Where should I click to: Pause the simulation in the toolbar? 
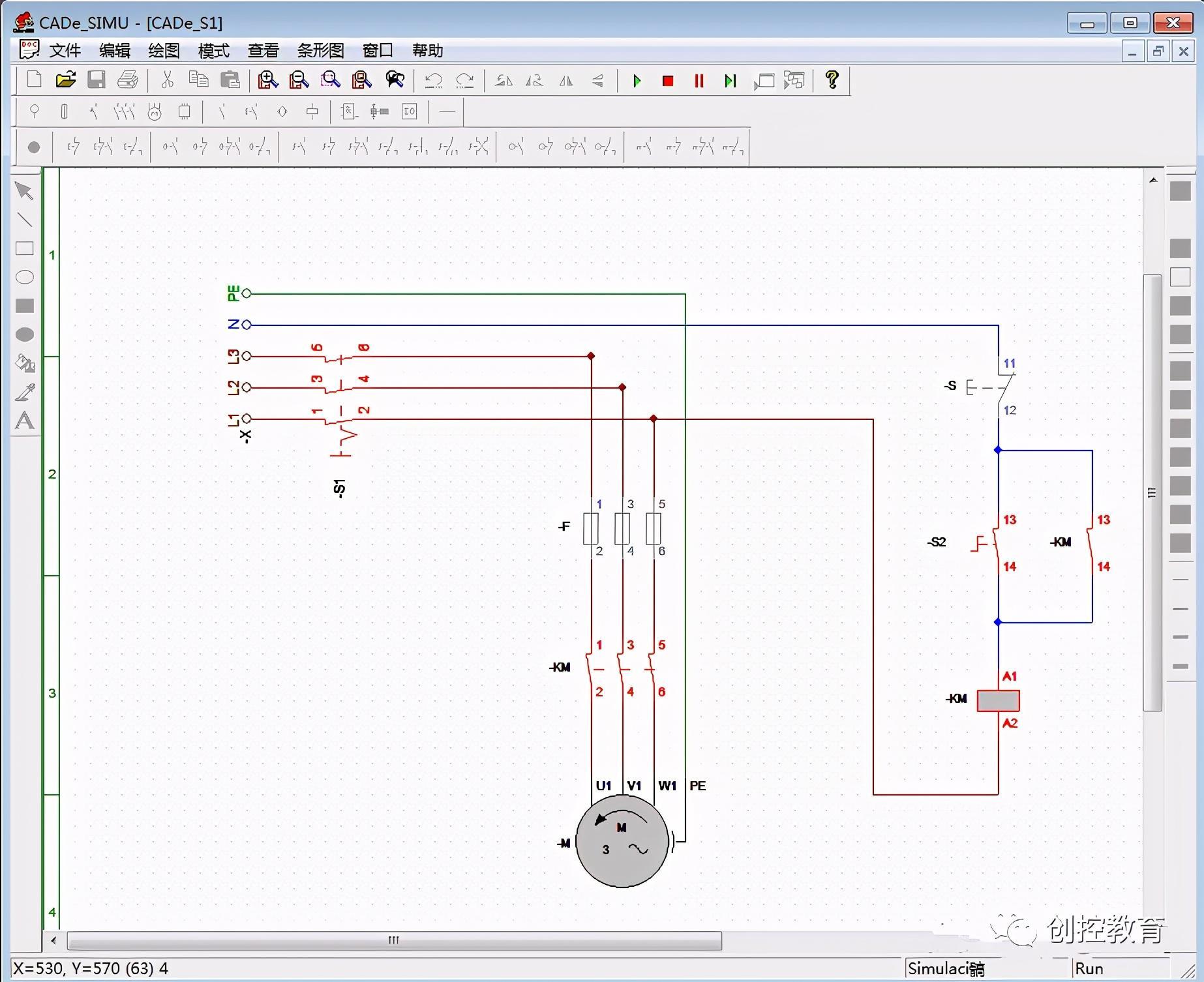pyautogui.click(x=699, y=81)
